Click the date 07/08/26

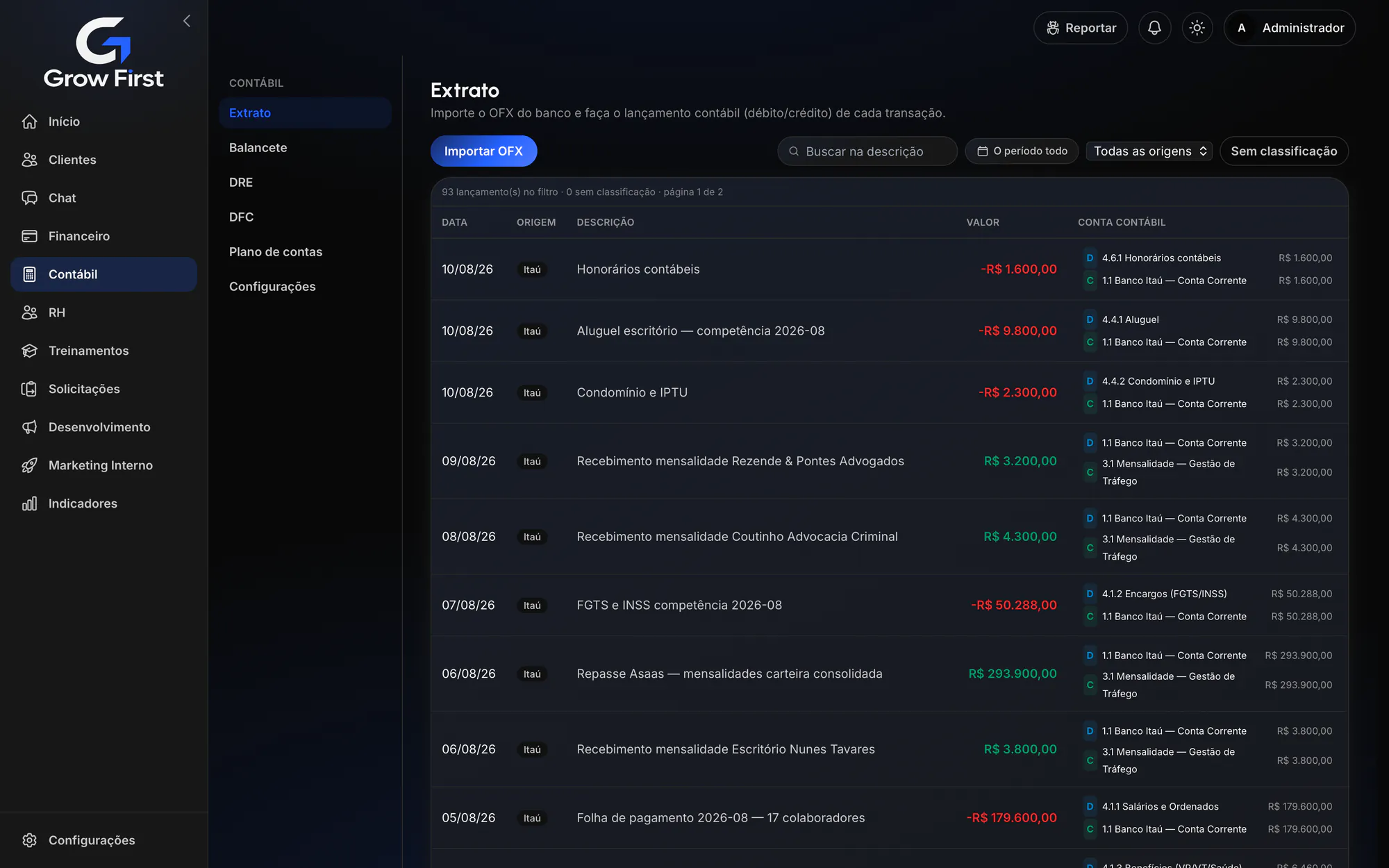[468, 606]
